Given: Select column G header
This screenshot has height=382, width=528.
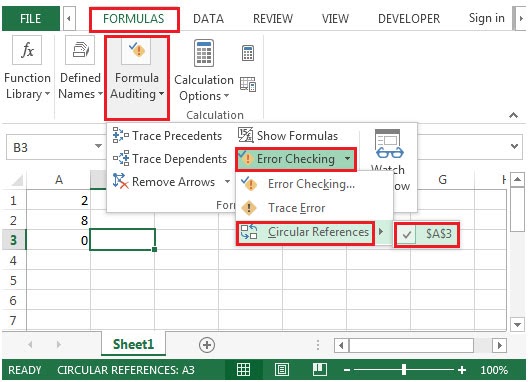Looking at the screenshot, I should coord(442,180).
